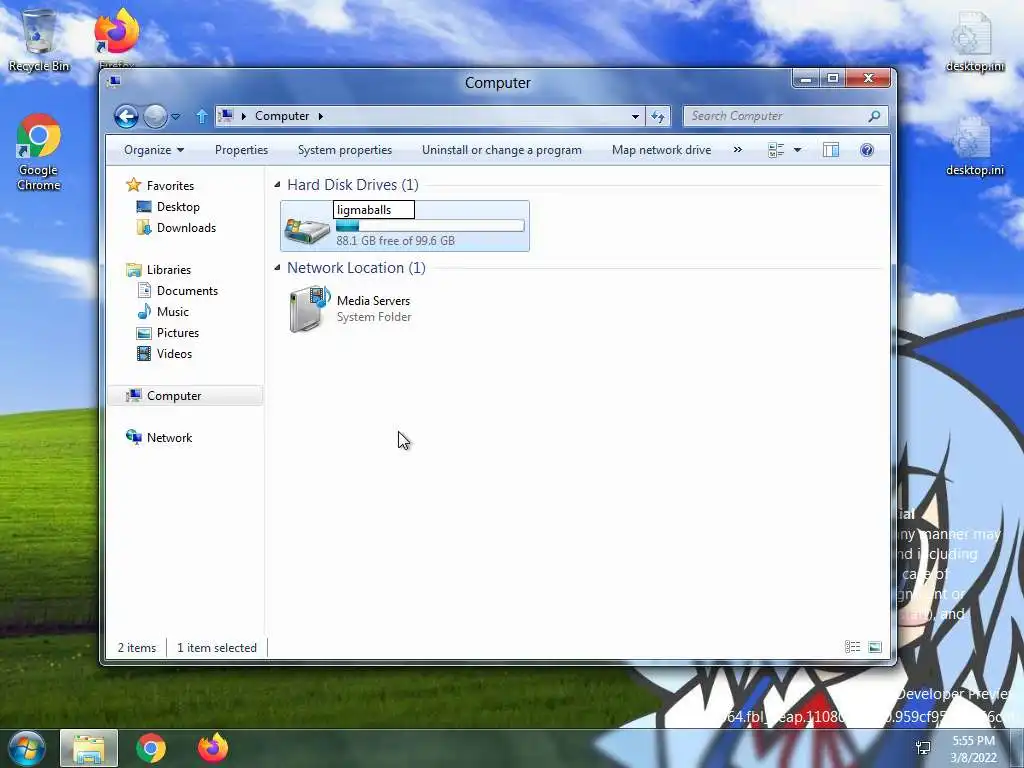Click the search magnifier icon
The height and width of the screenshot is (768, 1024).
874,116
